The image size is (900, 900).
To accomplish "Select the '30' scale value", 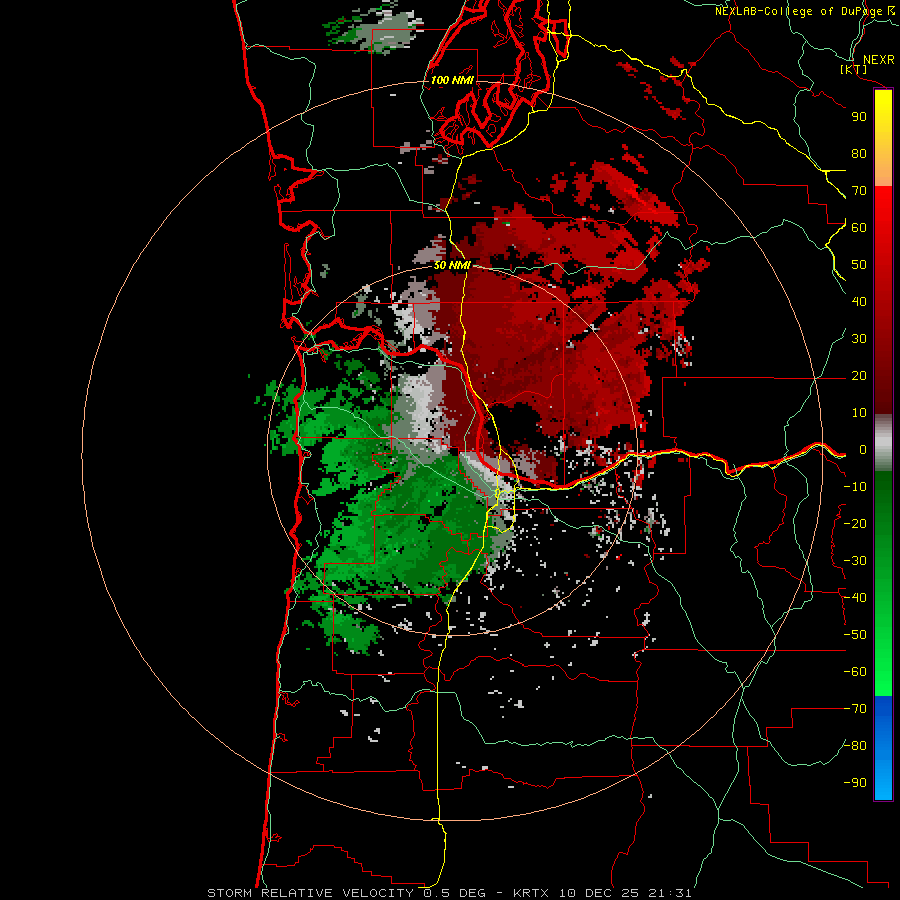I will tap(859, 339).
